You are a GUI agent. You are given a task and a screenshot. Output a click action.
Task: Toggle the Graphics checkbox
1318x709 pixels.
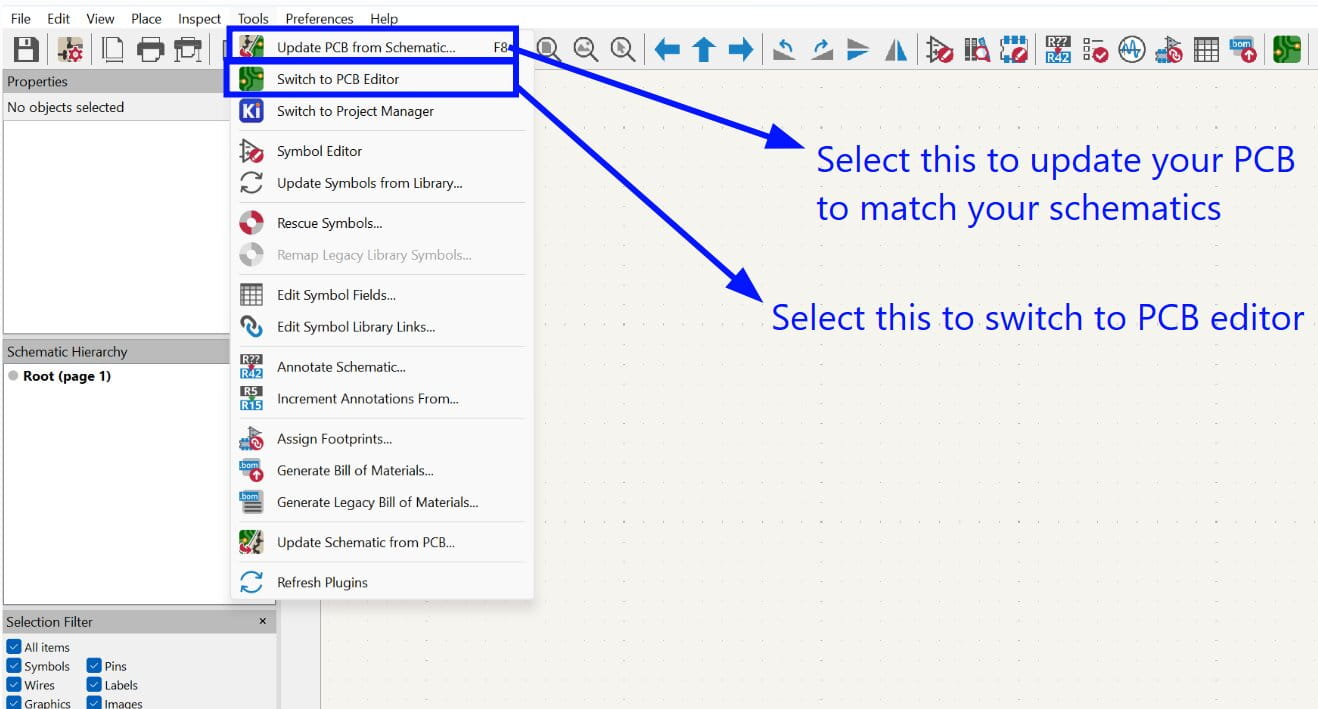point(14,703)
